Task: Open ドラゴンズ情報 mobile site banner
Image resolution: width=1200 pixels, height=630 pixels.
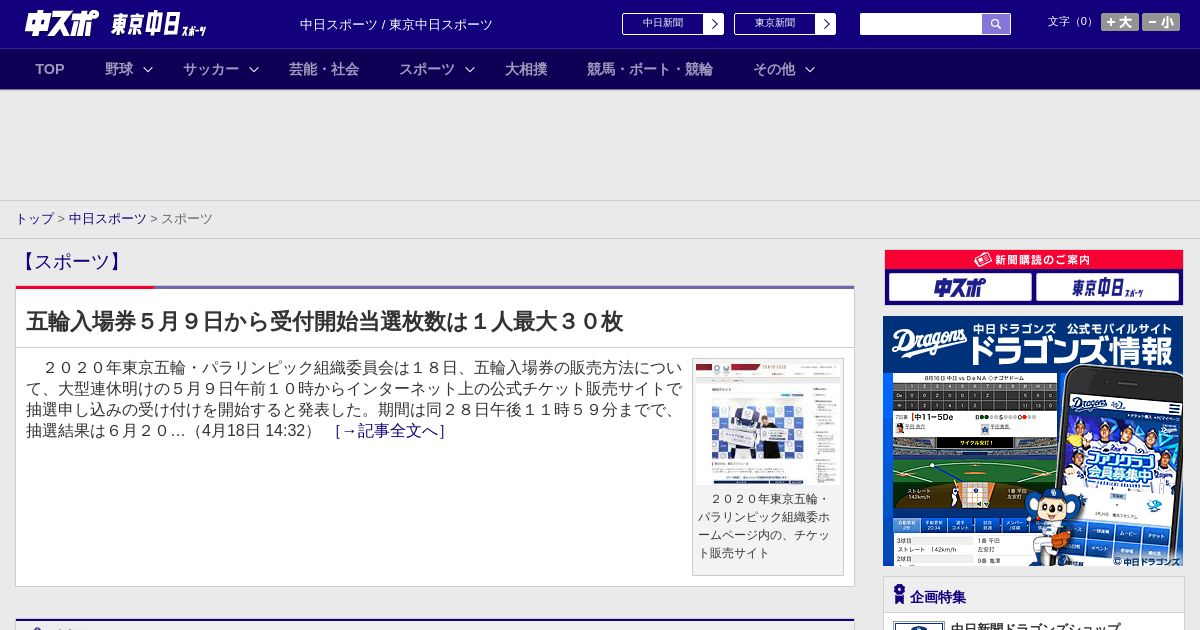Action: point(1033,441)
